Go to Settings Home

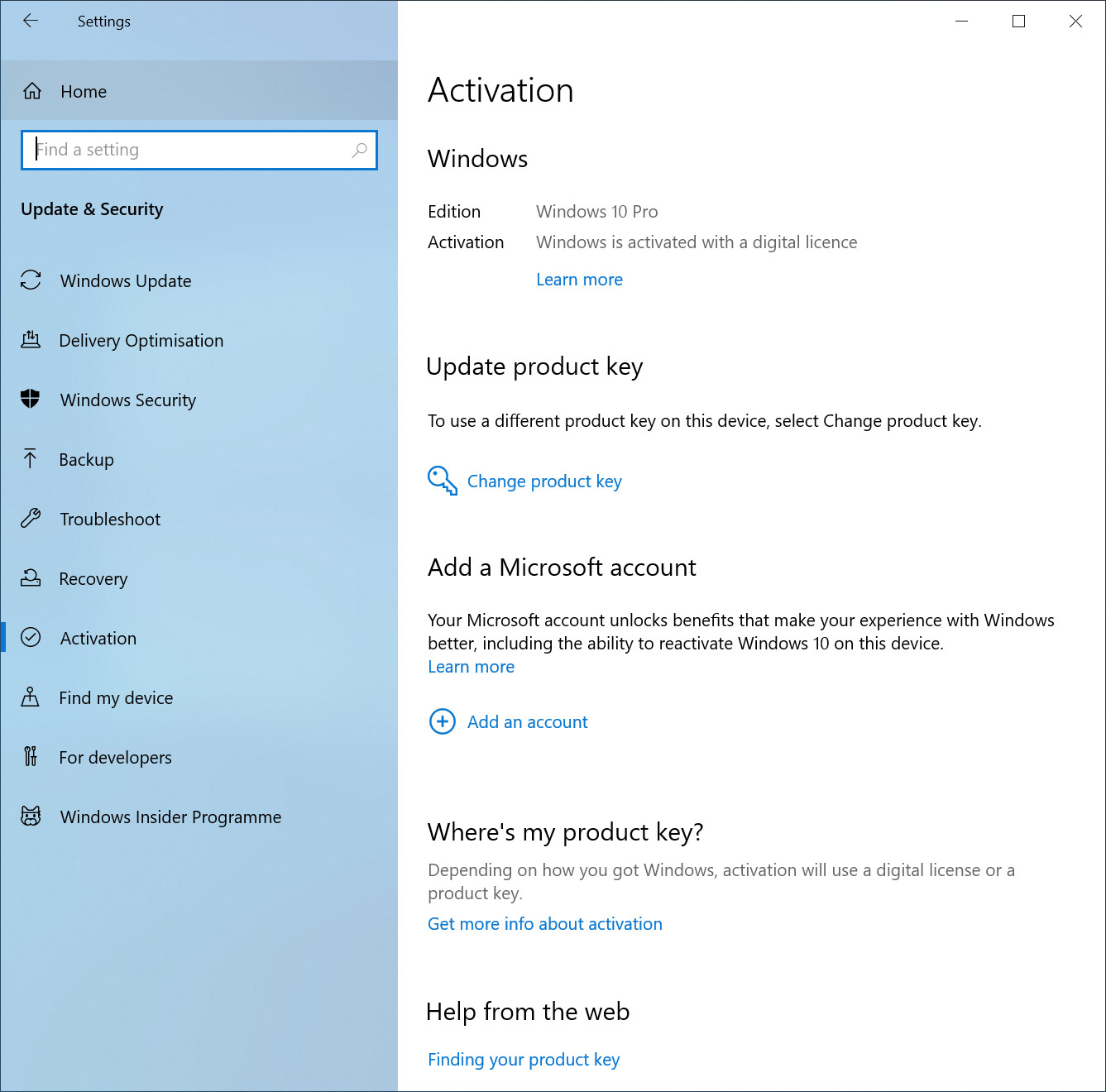pyautogui.click(x=199, y=91)
